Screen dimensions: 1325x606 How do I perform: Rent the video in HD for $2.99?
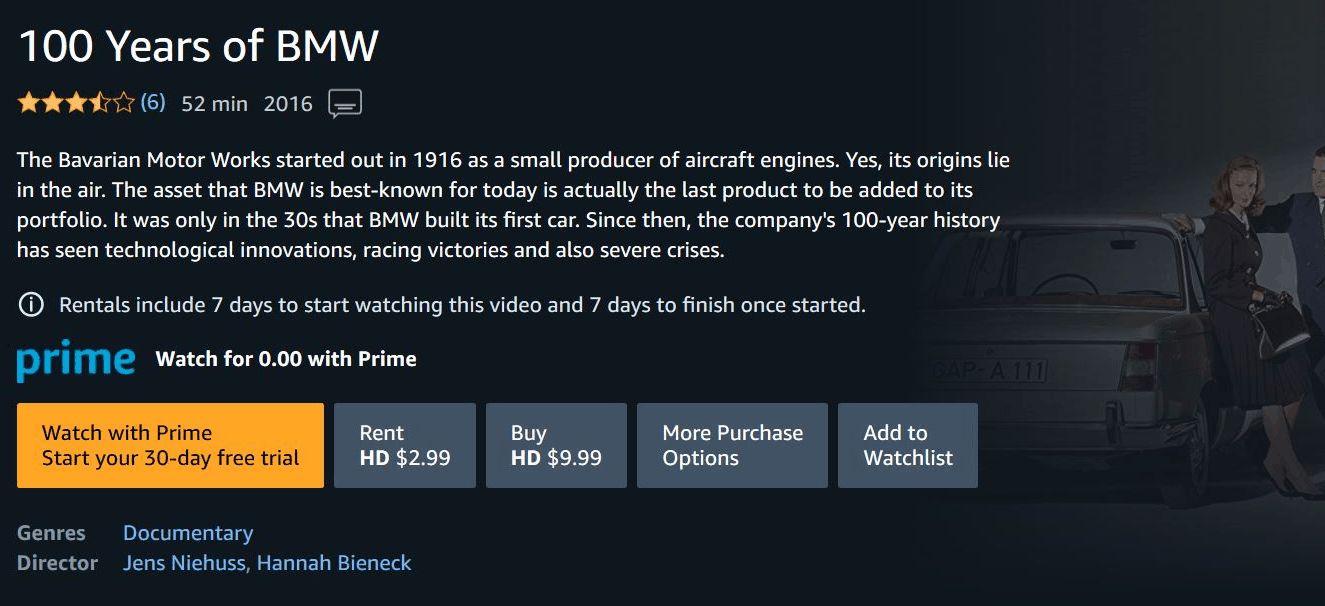coord(404,446)
